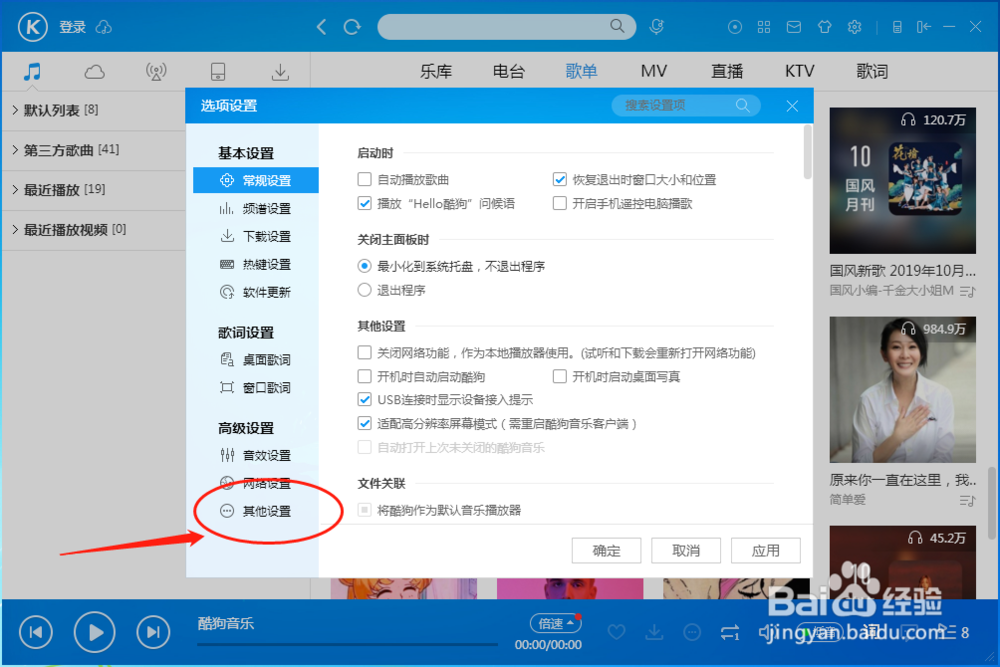This screenshot has width=1000, height=667.
Task: Open the 电台 tab
Action: click(x=508, y=71)
